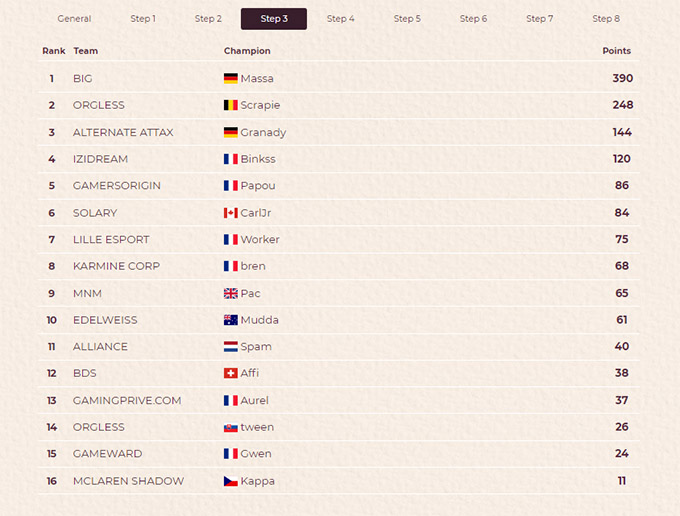Open the Step 4 tab
The width and height of the screenshot is (680, 516).
340,19
